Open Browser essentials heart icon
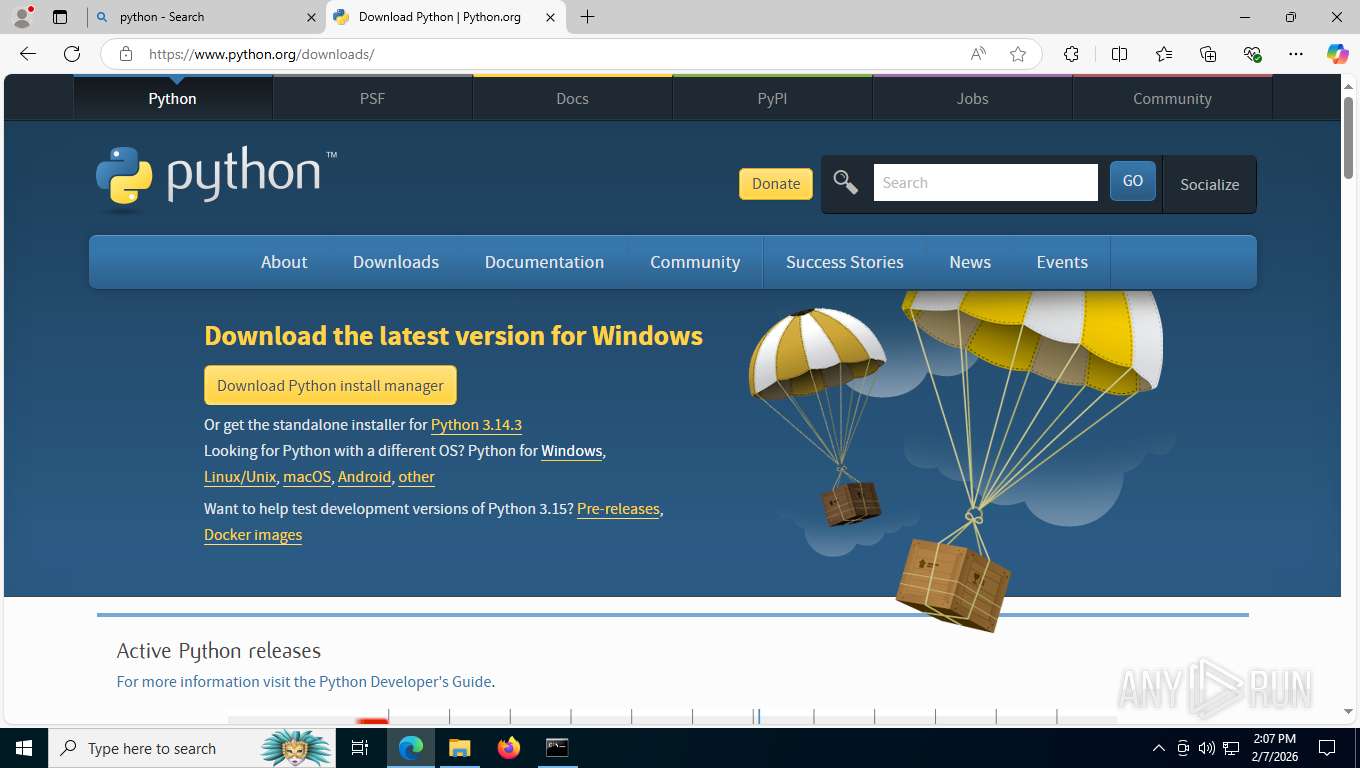 (x=1252, y=54)
